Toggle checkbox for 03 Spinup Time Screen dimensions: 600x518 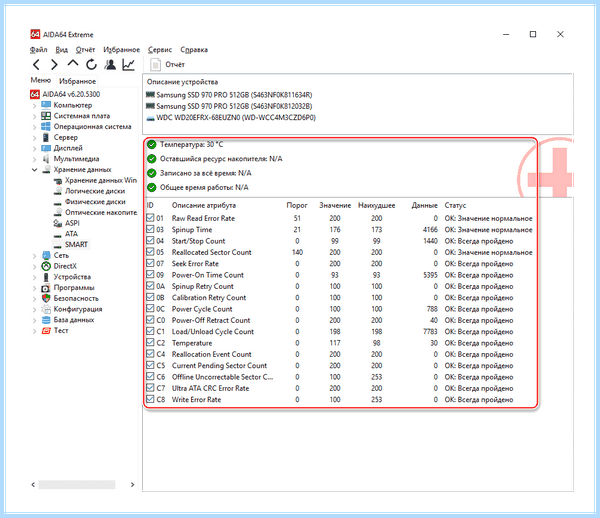pos(150,229)
